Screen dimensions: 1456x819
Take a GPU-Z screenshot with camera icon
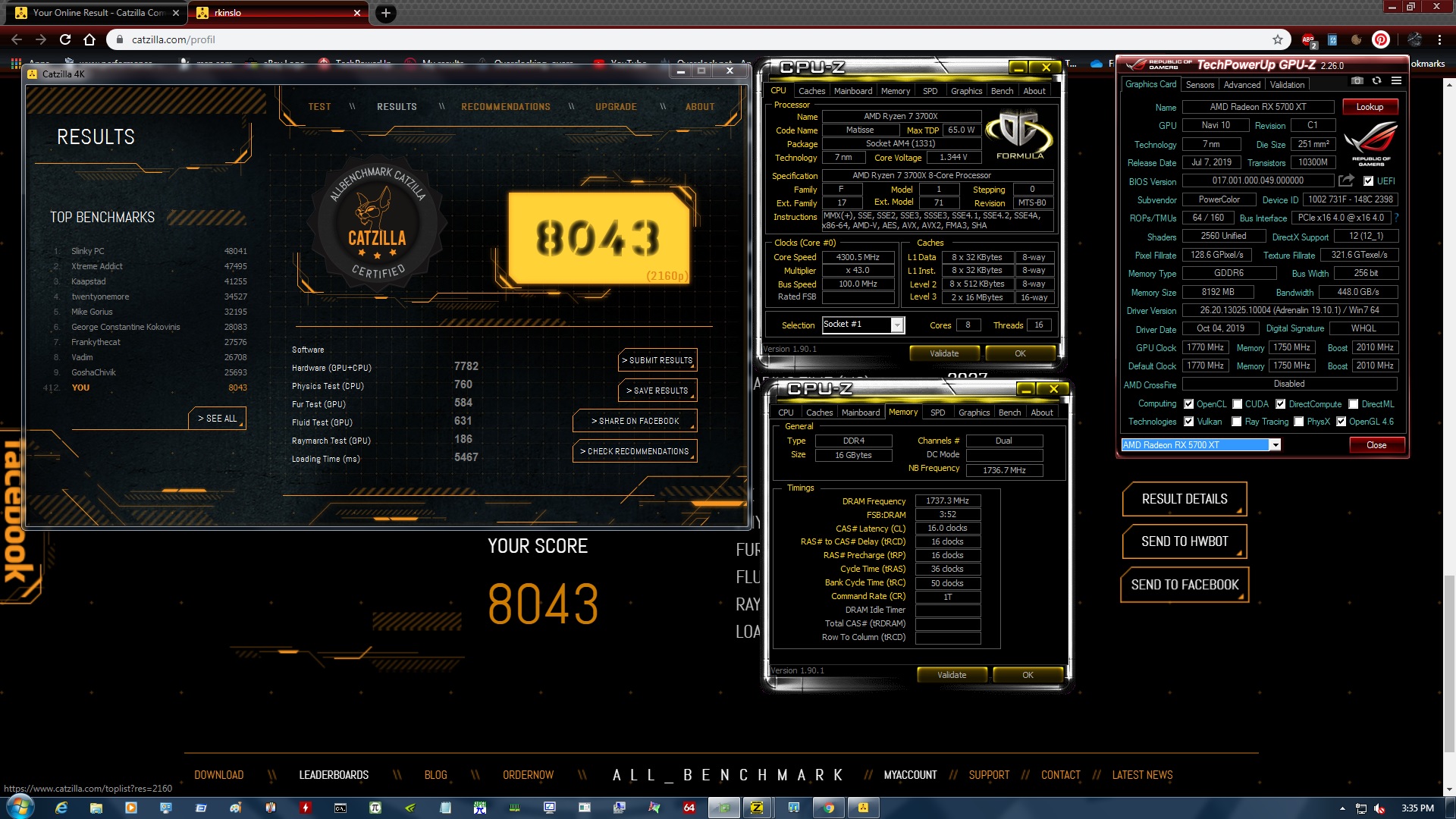[x=1357, y=81]
